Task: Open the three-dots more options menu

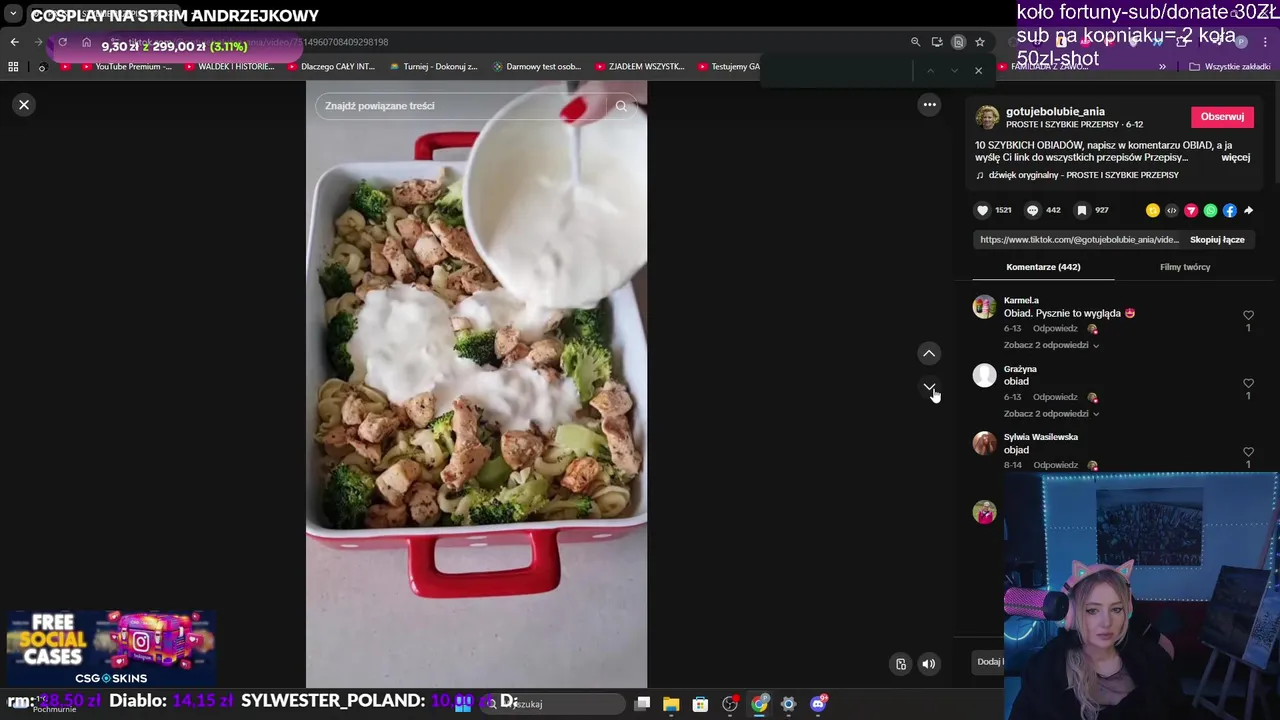Action: [x=929, y=105]
